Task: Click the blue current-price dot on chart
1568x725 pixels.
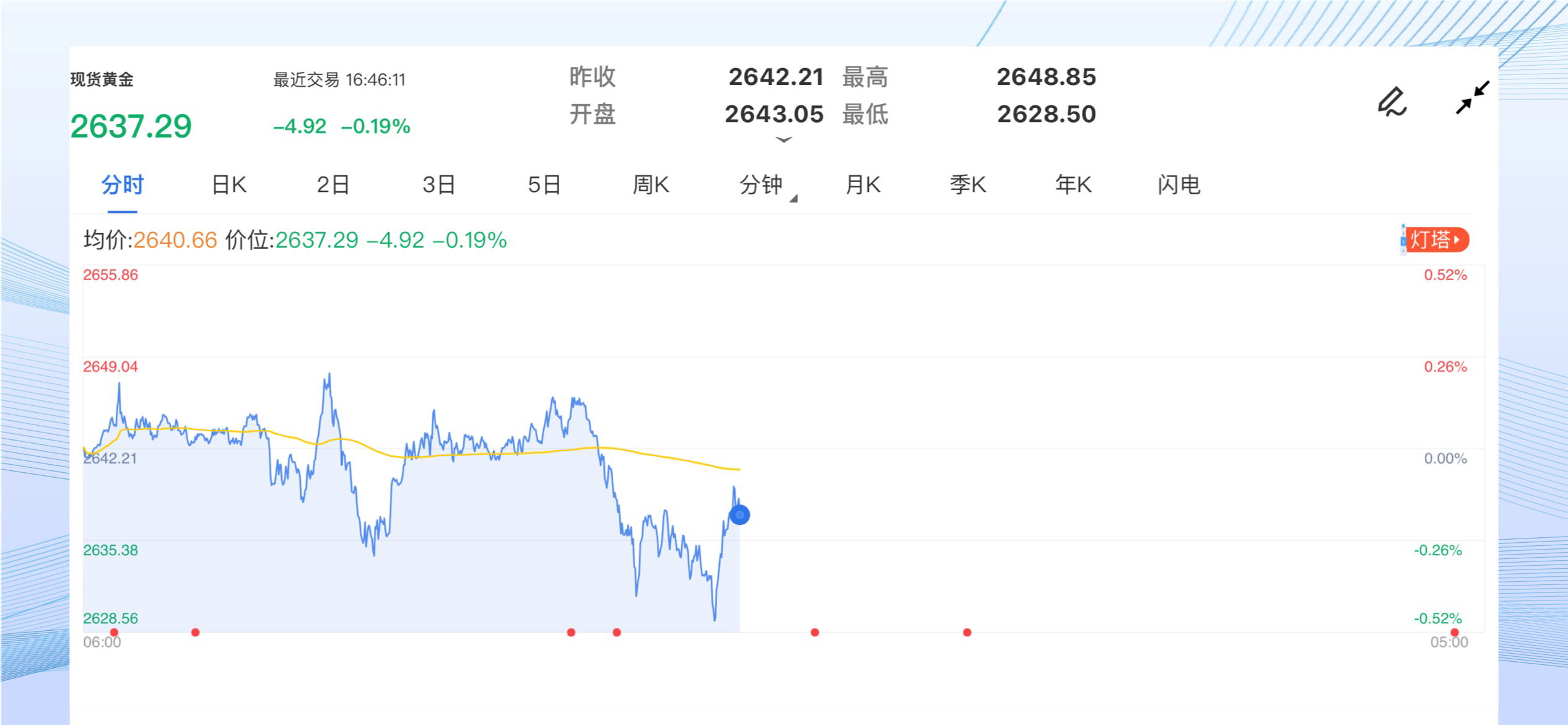Action: [x=739, y=515]
